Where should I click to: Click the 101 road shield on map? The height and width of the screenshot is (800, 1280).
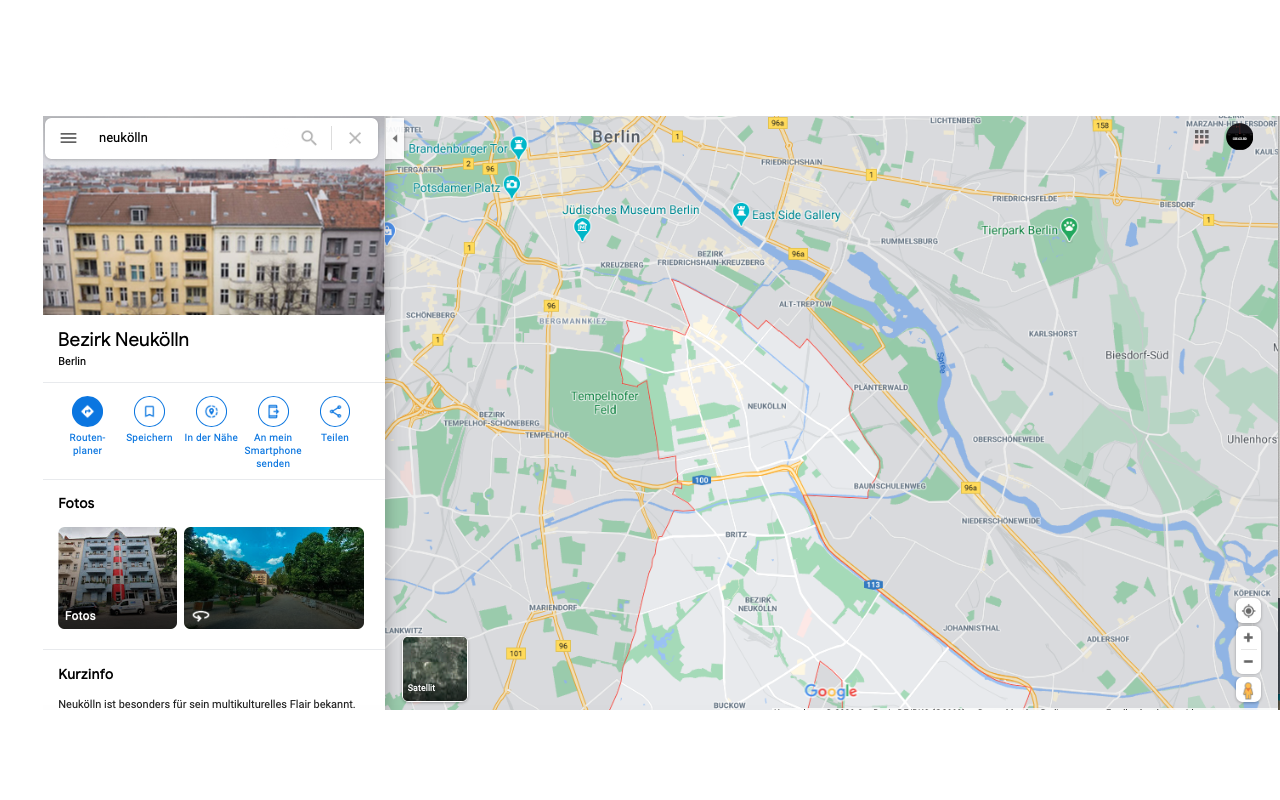pos(515,653)
